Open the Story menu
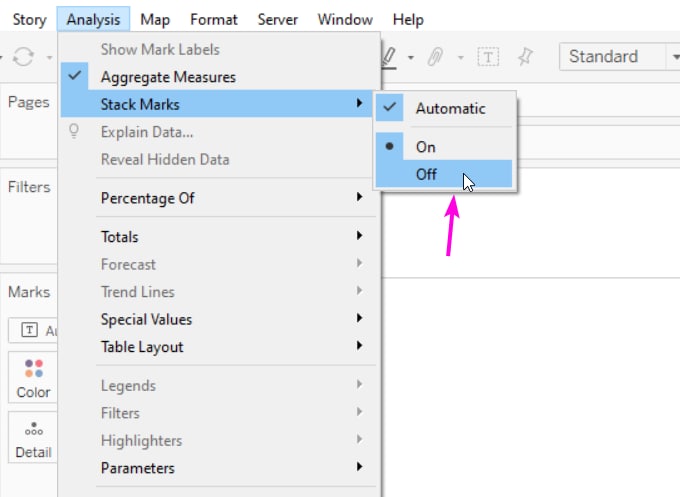The width and height of the screenshot is (680, 497). 29,20
